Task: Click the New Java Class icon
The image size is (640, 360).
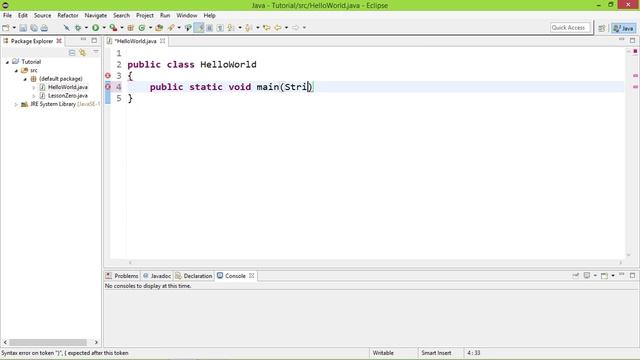Action: (142, 28)
